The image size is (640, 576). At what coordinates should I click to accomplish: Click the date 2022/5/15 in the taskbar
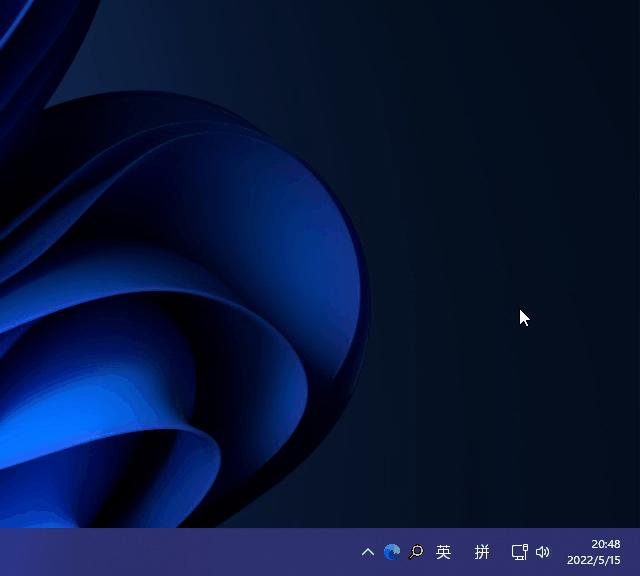[x=594, y=560]
